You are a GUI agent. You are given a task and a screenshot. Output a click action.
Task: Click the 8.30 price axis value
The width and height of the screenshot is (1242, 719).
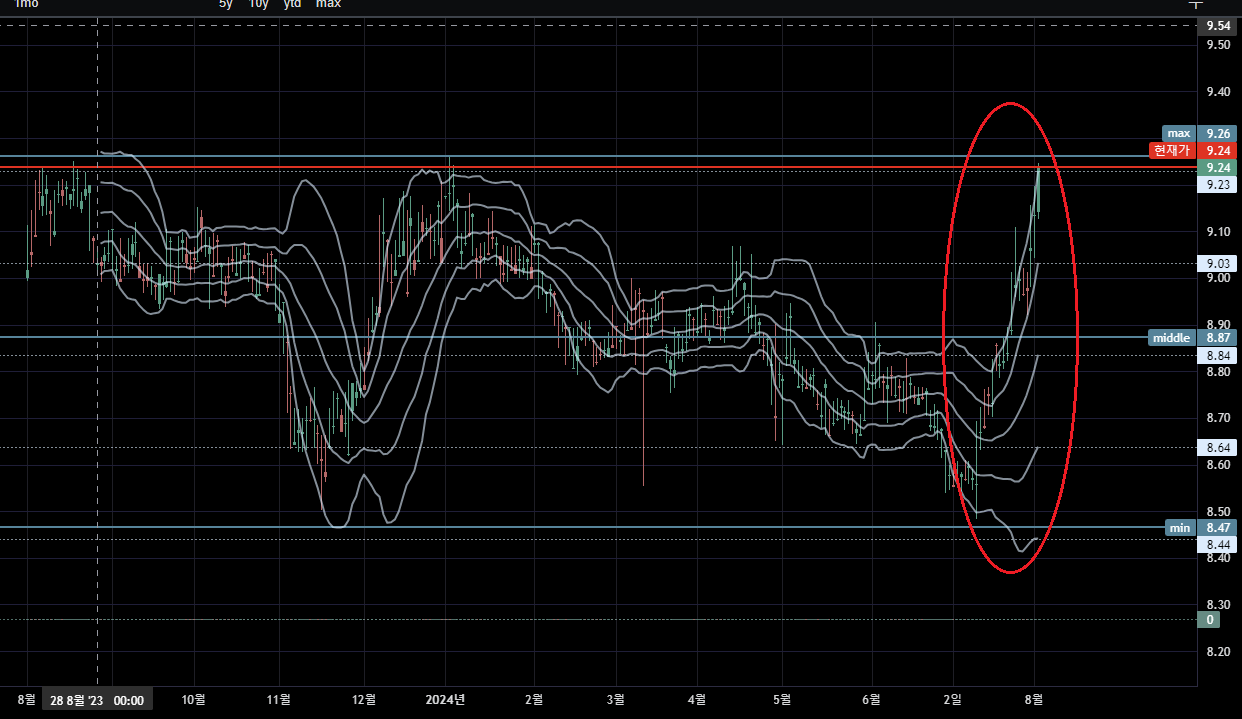[x=1218, y=605]
